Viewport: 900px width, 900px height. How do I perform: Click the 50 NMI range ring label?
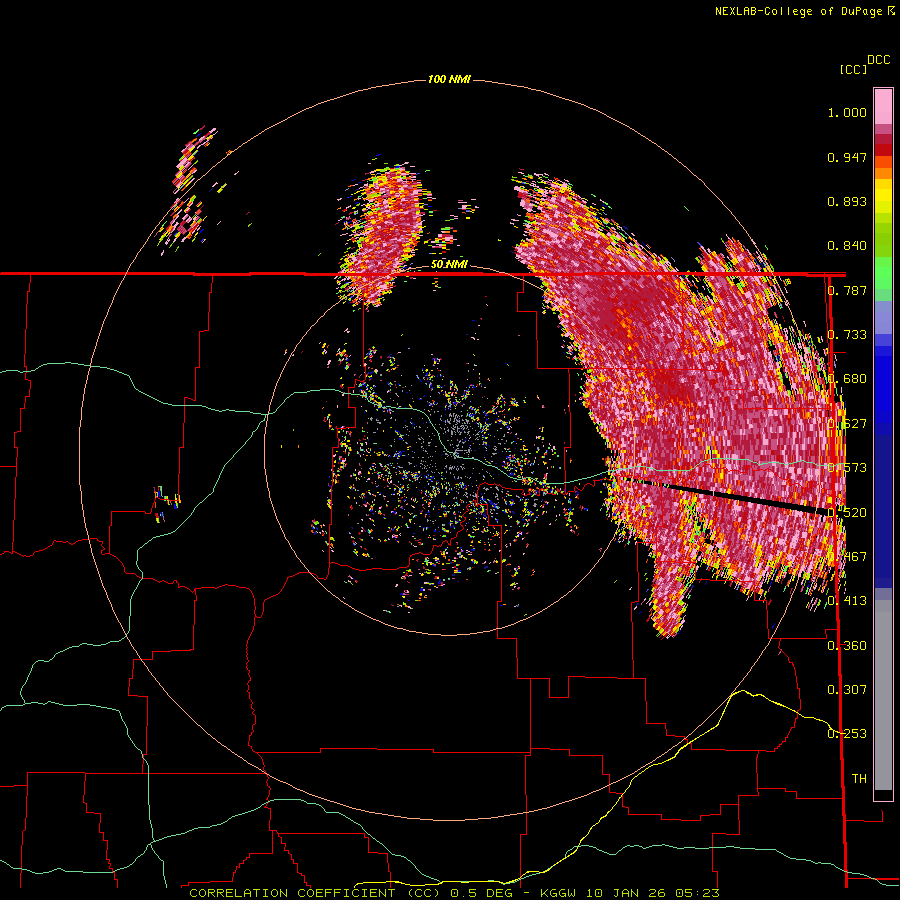tap(449, 264)
